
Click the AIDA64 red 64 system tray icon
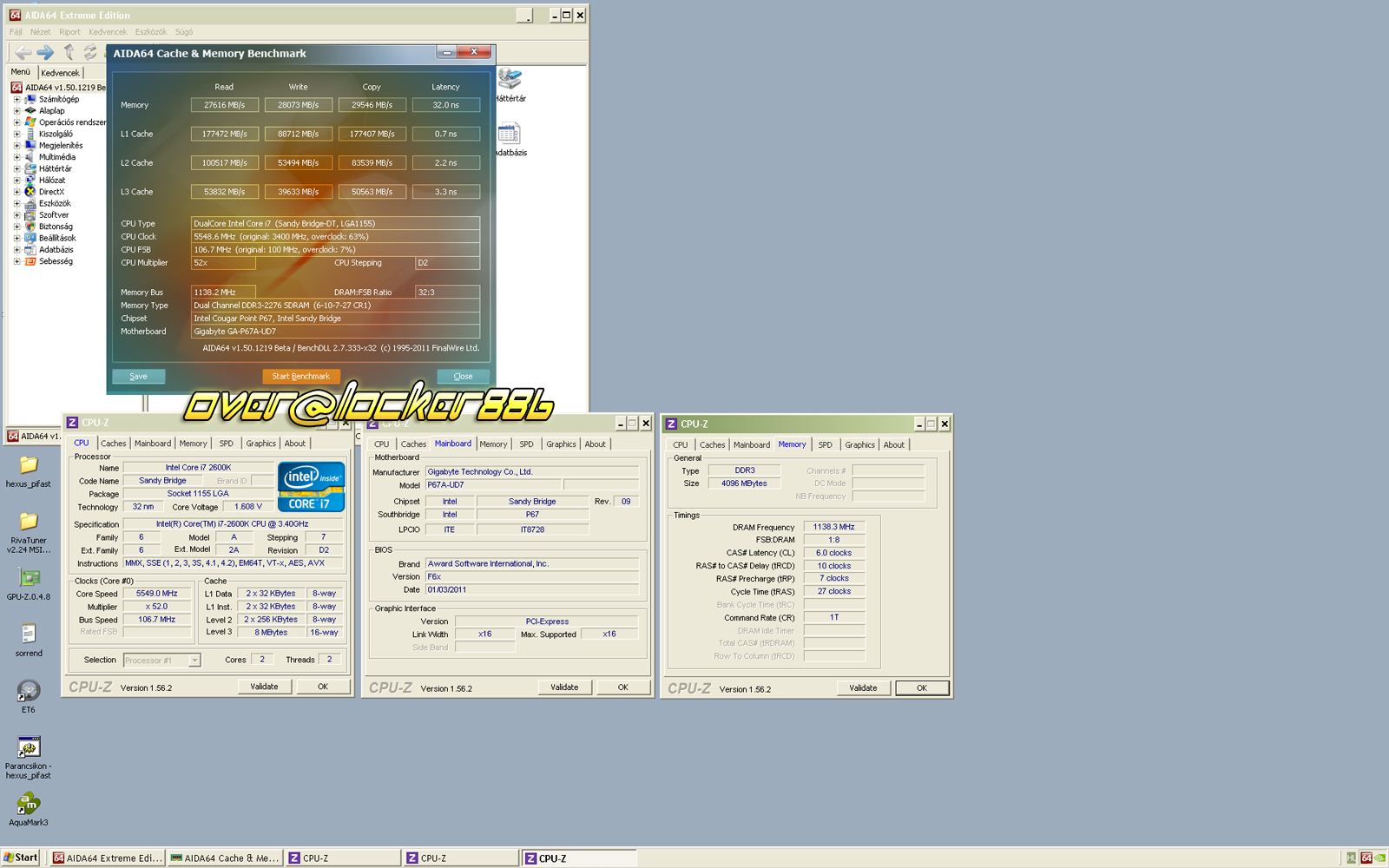tap(1366, 858)
